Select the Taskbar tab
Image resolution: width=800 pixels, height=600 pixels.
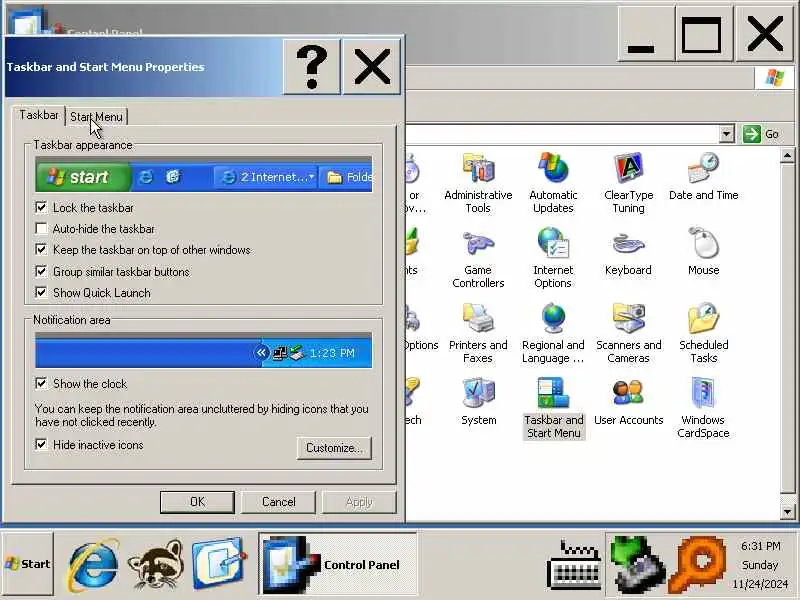coord(39,115)
